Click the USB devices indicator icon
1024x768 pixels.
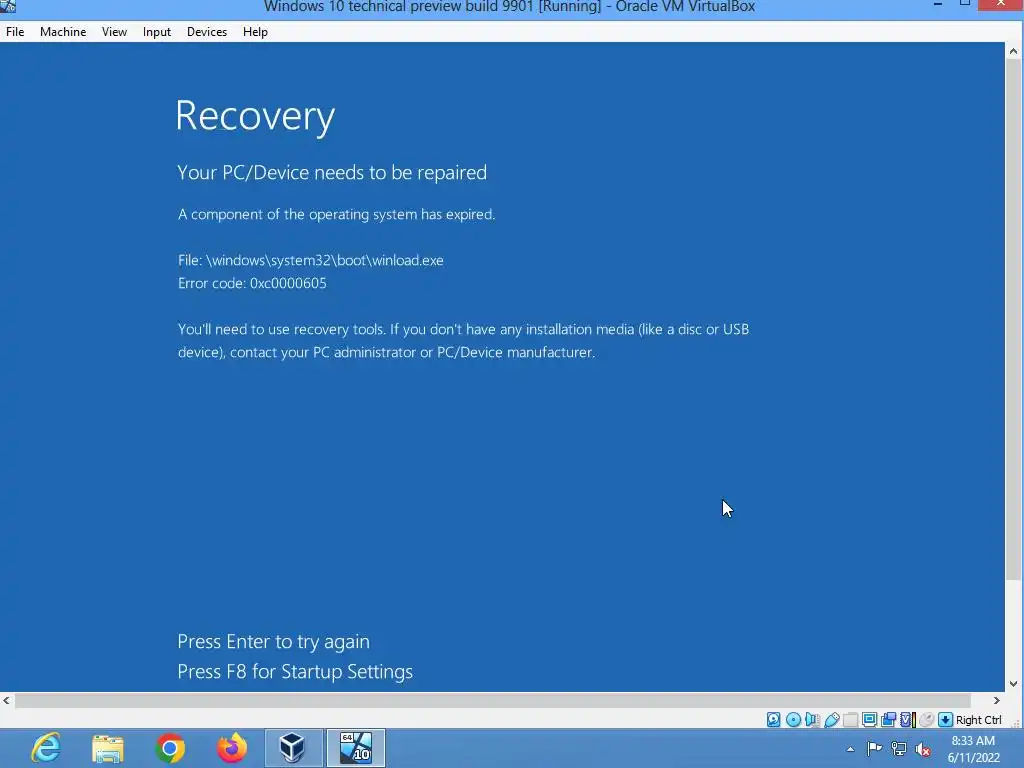pos(831,720)
